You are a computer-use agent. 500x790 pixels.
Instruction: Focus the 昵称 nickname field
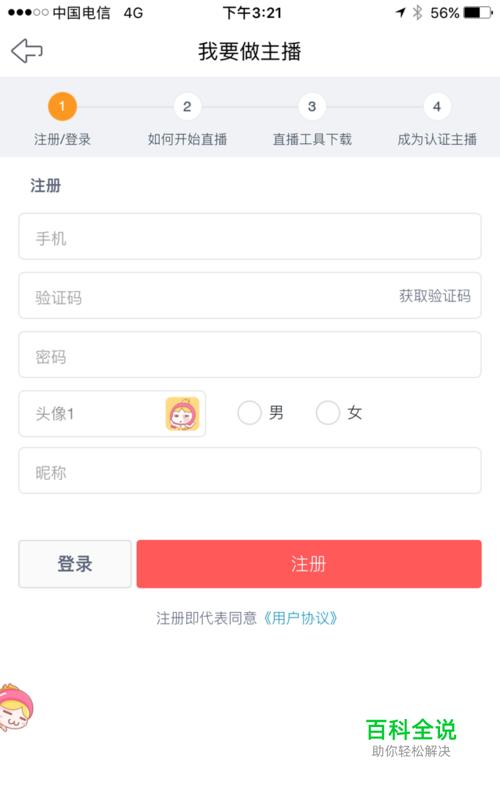click(x=250, y=471)
